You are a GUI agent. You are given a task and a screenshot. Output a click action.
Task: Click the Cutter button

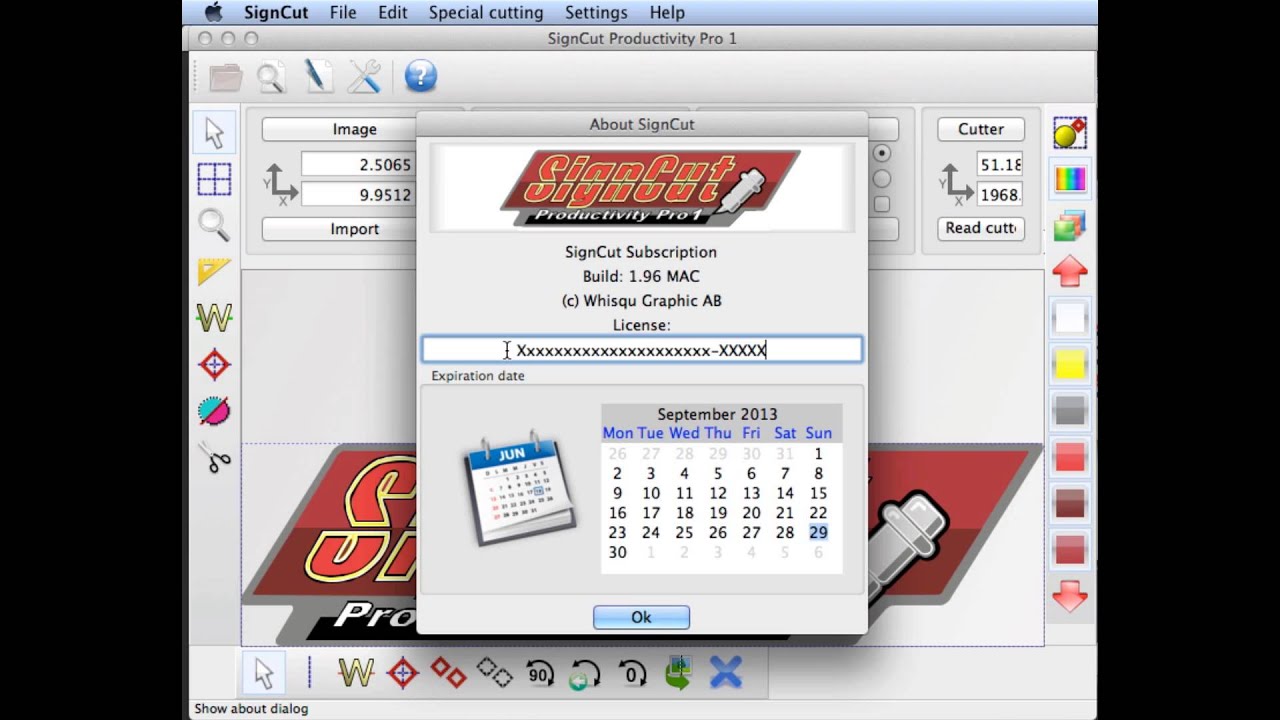[981, 129]
